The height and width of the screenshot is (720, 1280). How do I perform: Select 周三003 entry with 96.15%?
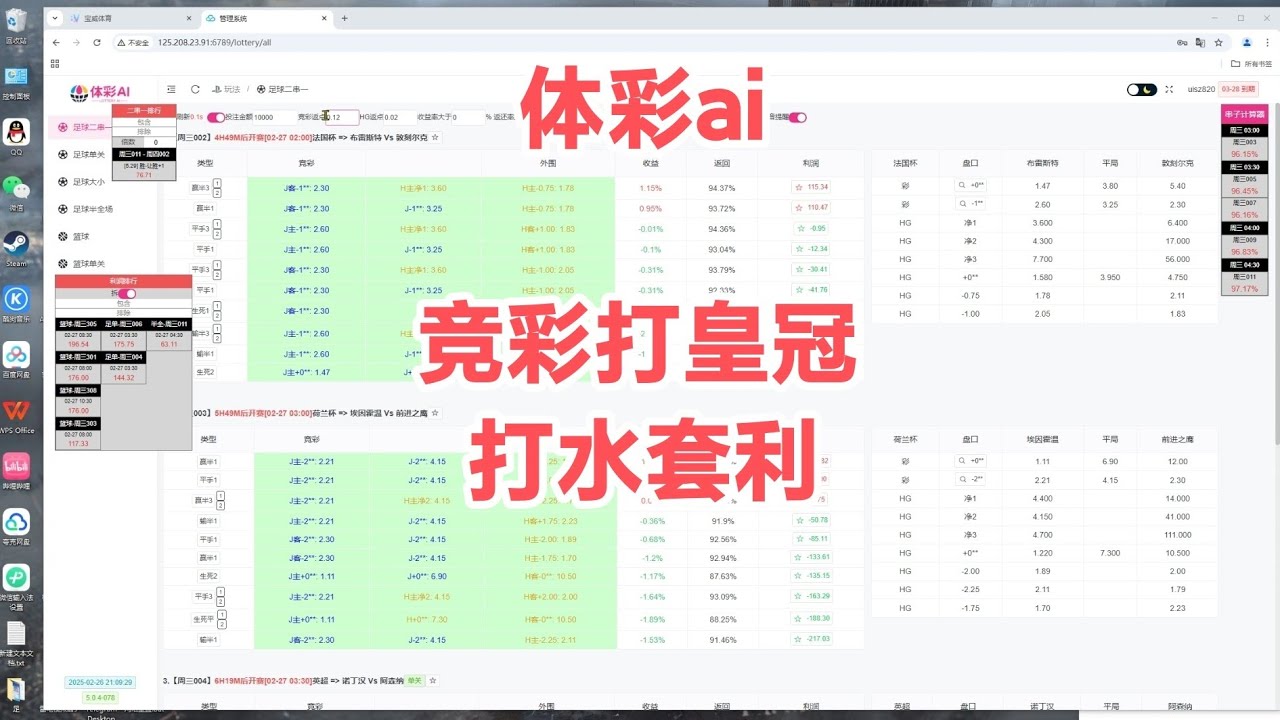(1244, 148)
